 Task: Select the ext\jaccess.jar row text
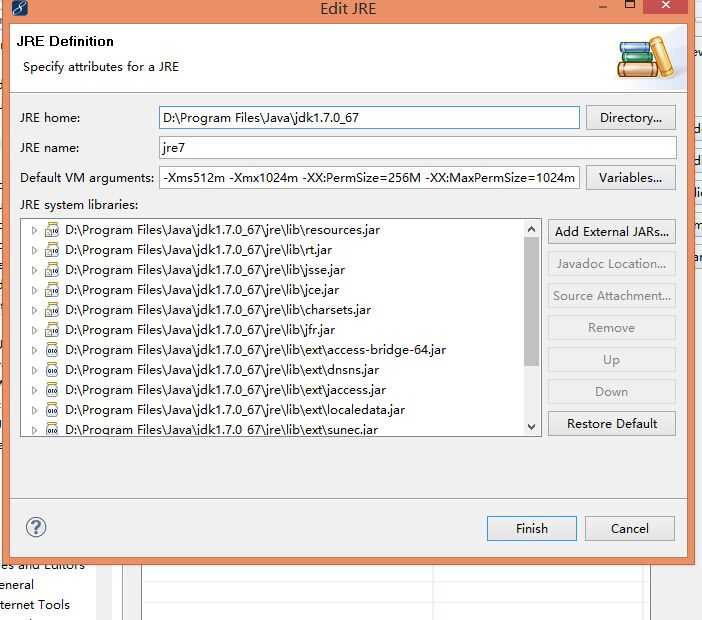[x=226, y=390]
